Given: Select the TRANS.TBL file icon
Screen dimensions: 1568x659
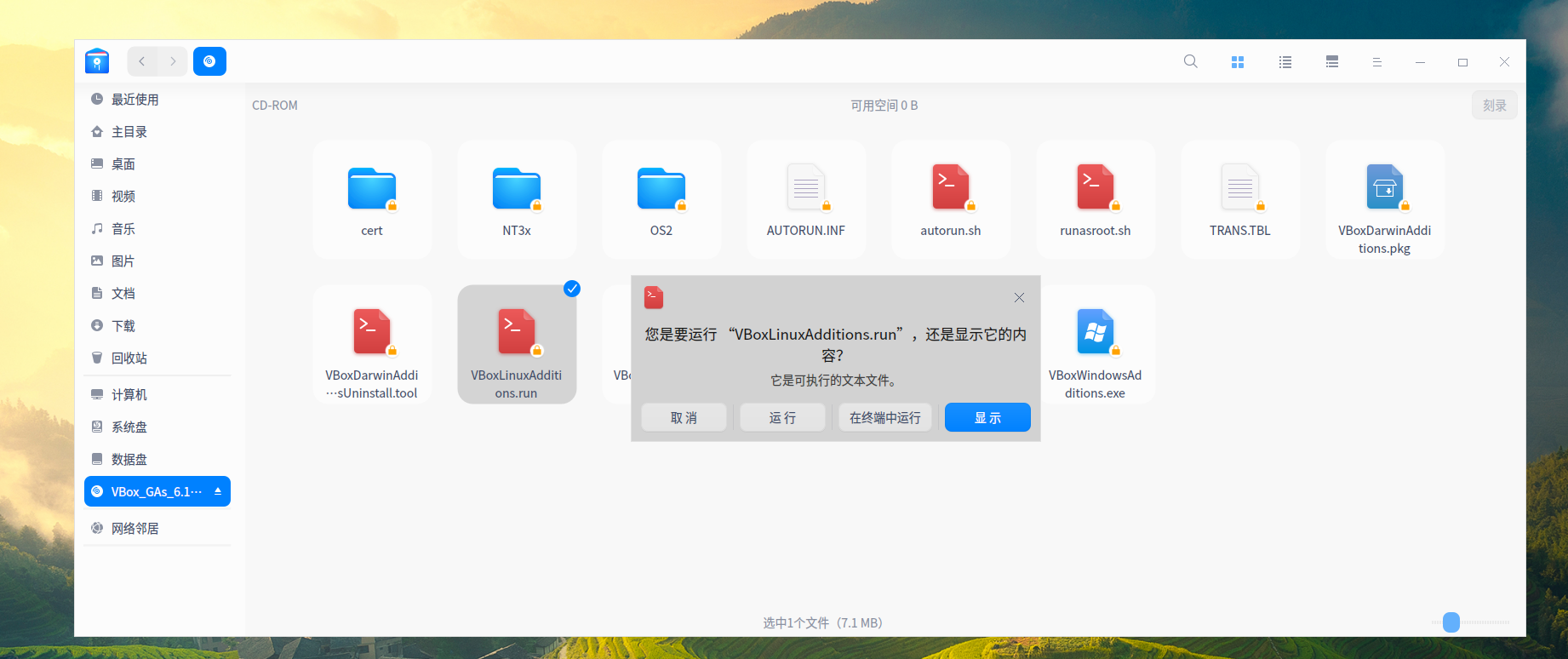Looking at the screenshot, I should click(1240, 187).
